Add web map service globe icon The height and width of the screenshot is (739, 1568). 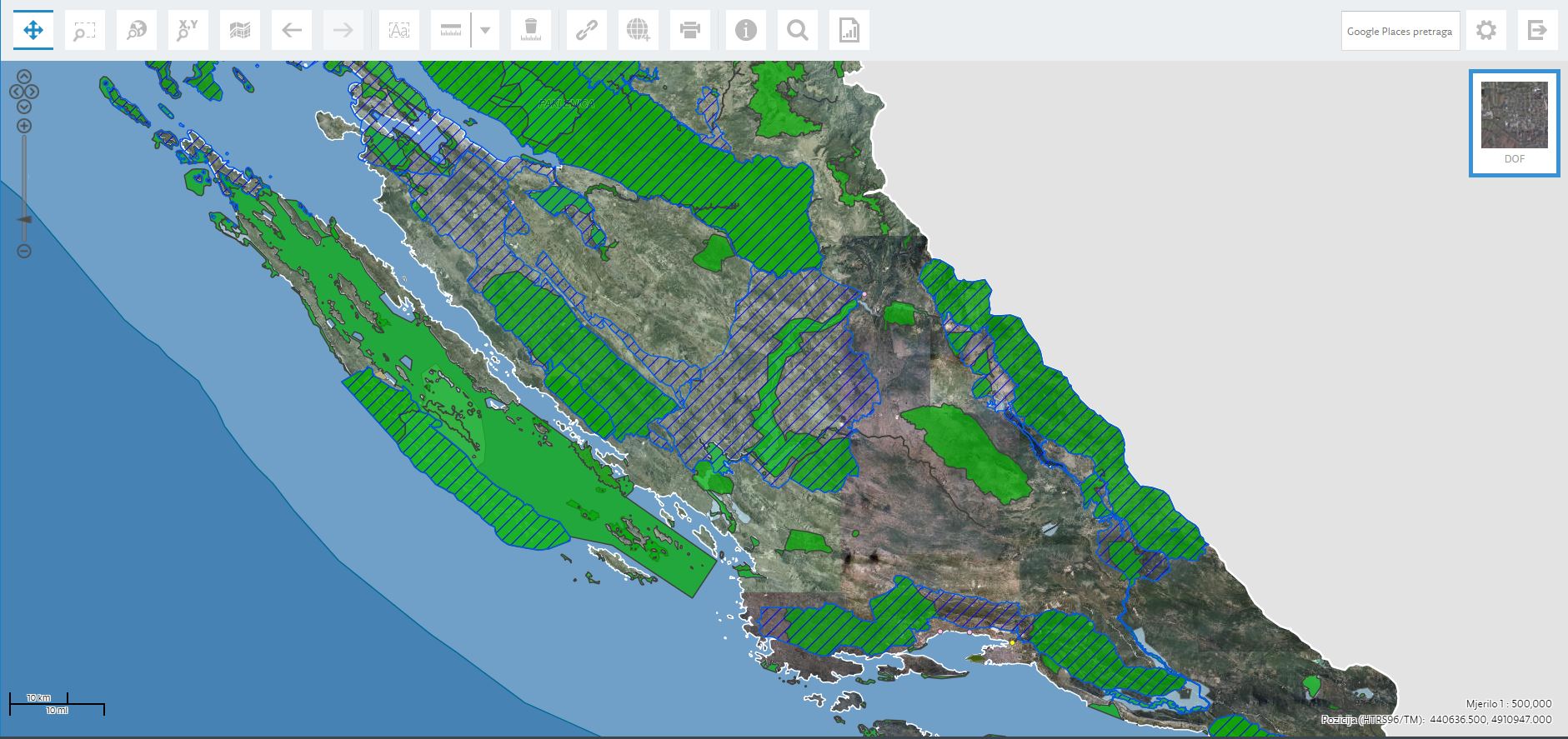point(639,31)
